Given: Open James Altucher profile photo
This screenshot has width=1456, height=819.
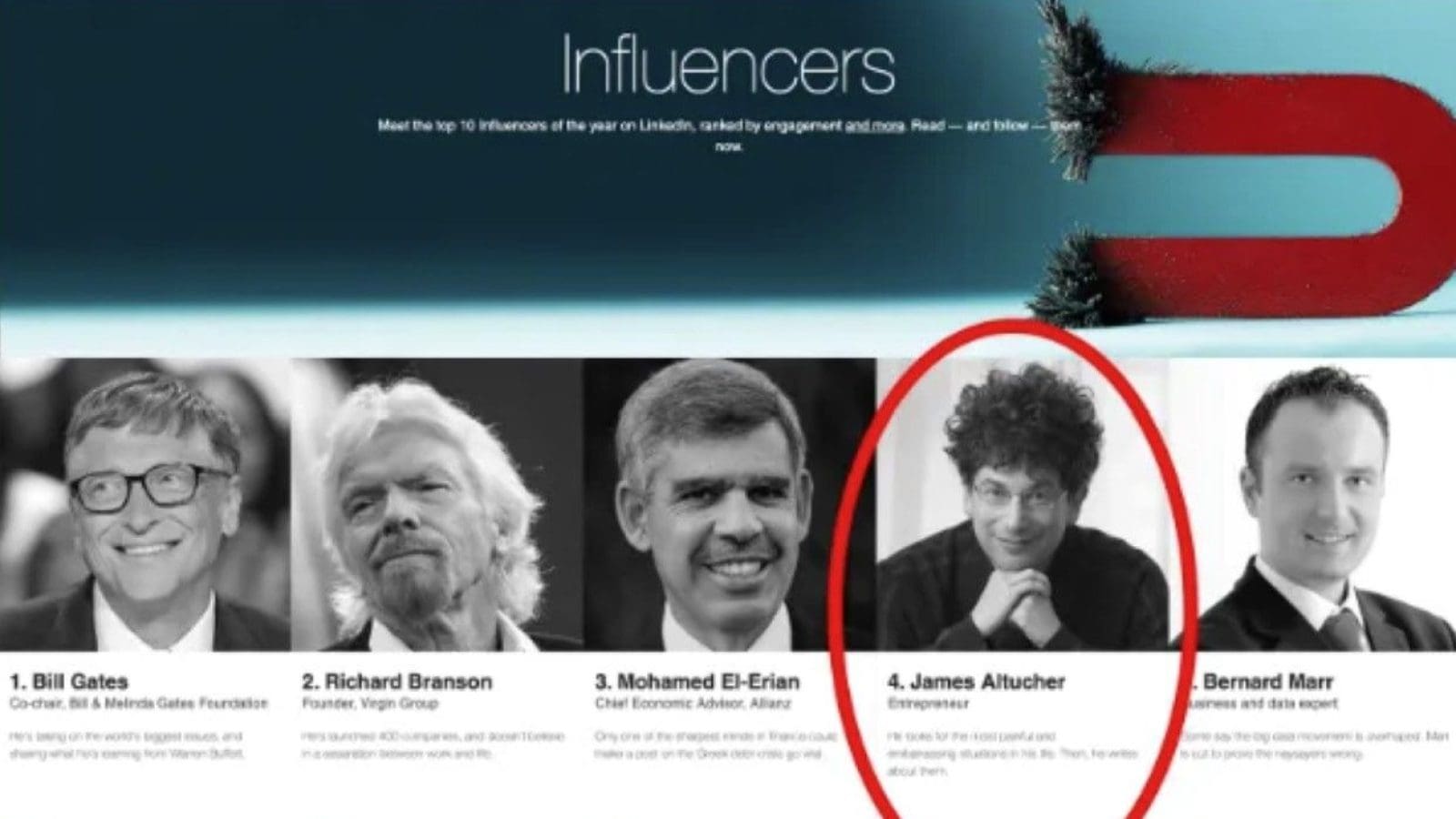Looking at the screenshot, I should coord(1022,504).
